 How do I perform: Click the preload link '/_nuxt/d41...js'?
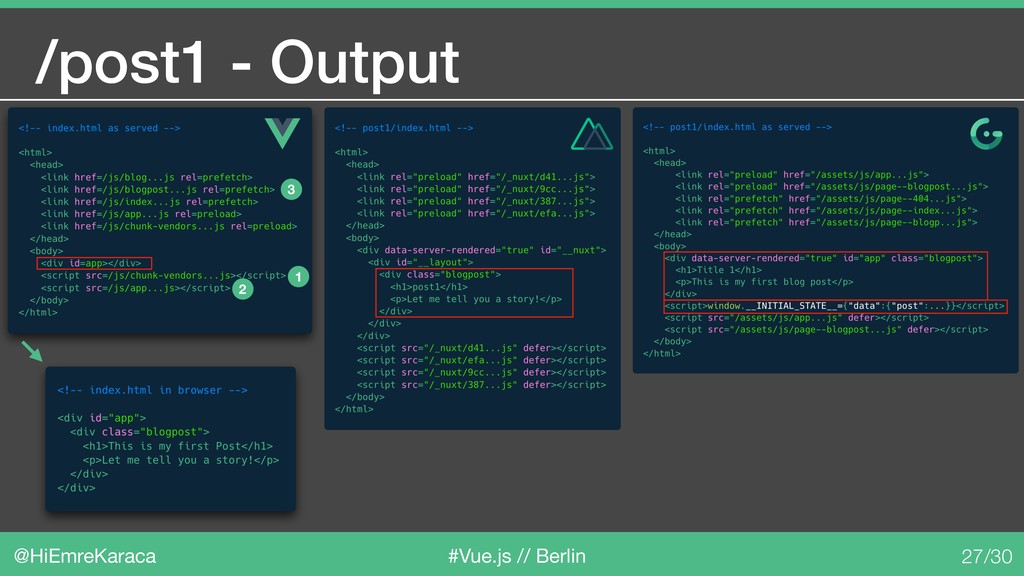click(x=476, y=177)
